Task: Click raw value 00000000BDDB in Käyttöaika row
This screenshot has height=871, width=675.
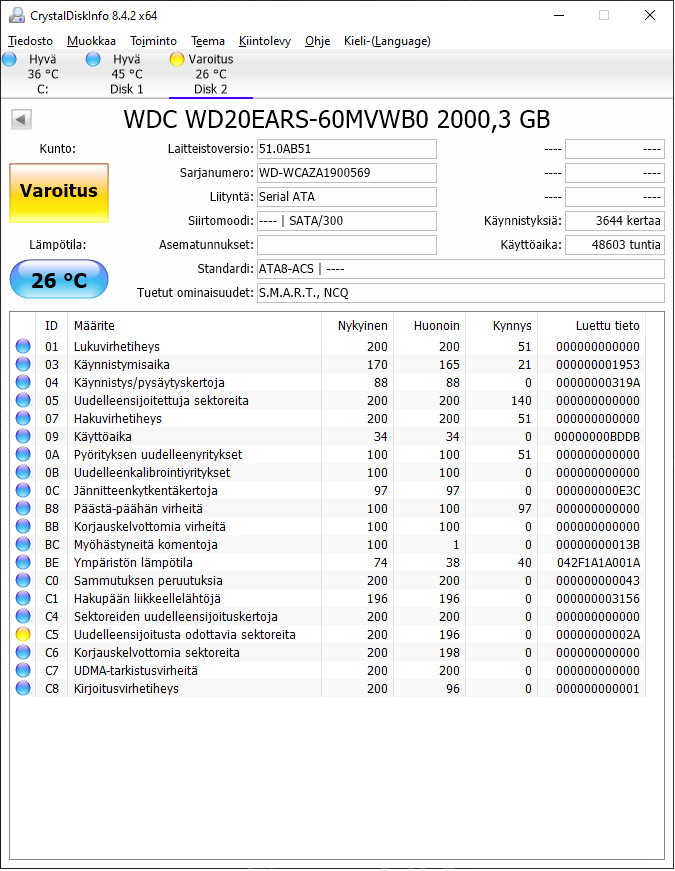Action: click(597, 437)
